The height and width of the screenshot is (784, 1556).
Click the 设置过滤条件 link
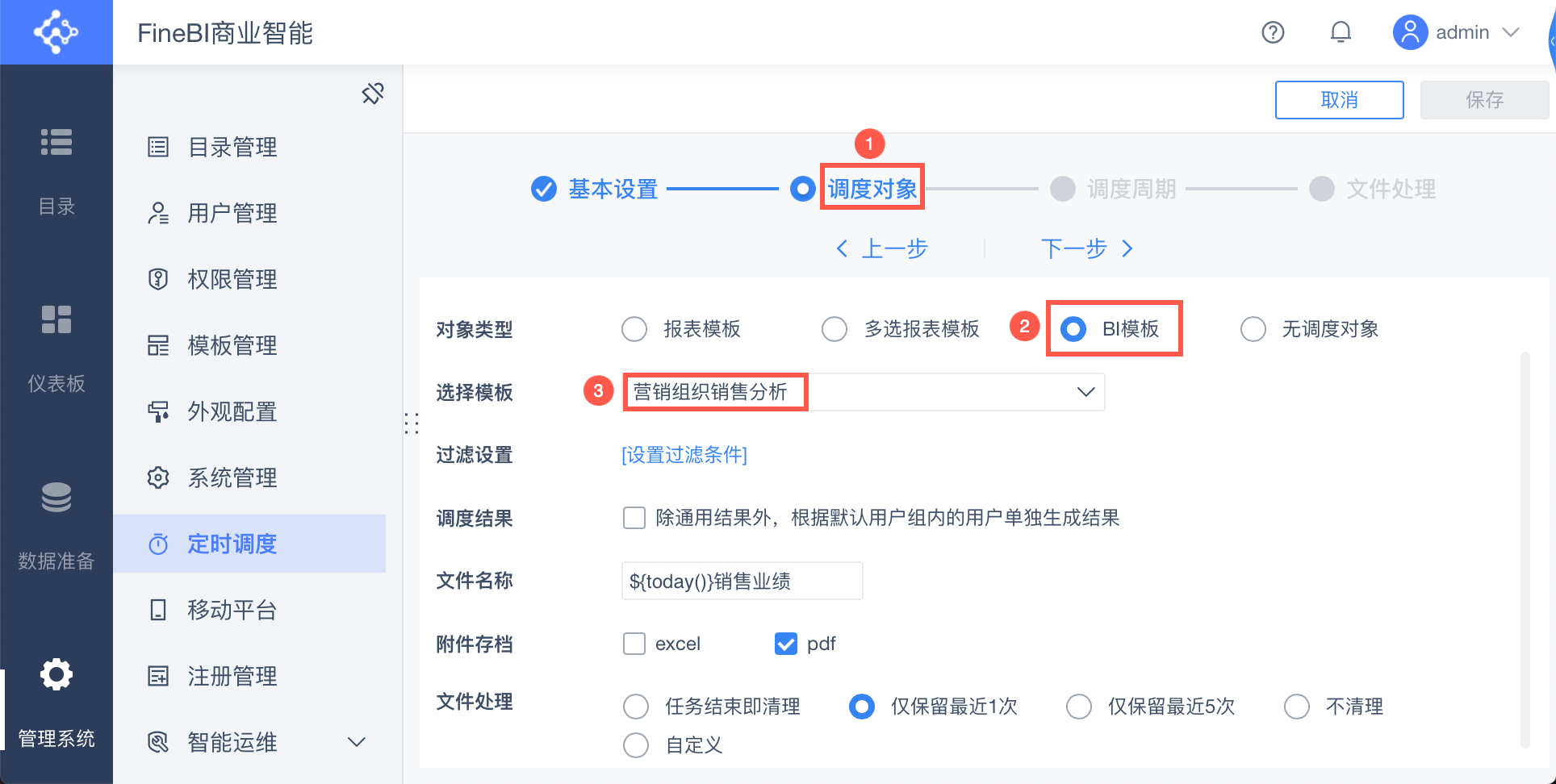(684, 455)
